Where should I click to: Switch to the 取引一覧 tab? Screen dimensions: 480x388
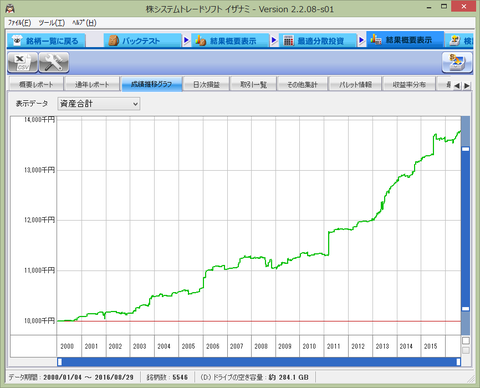253,85
